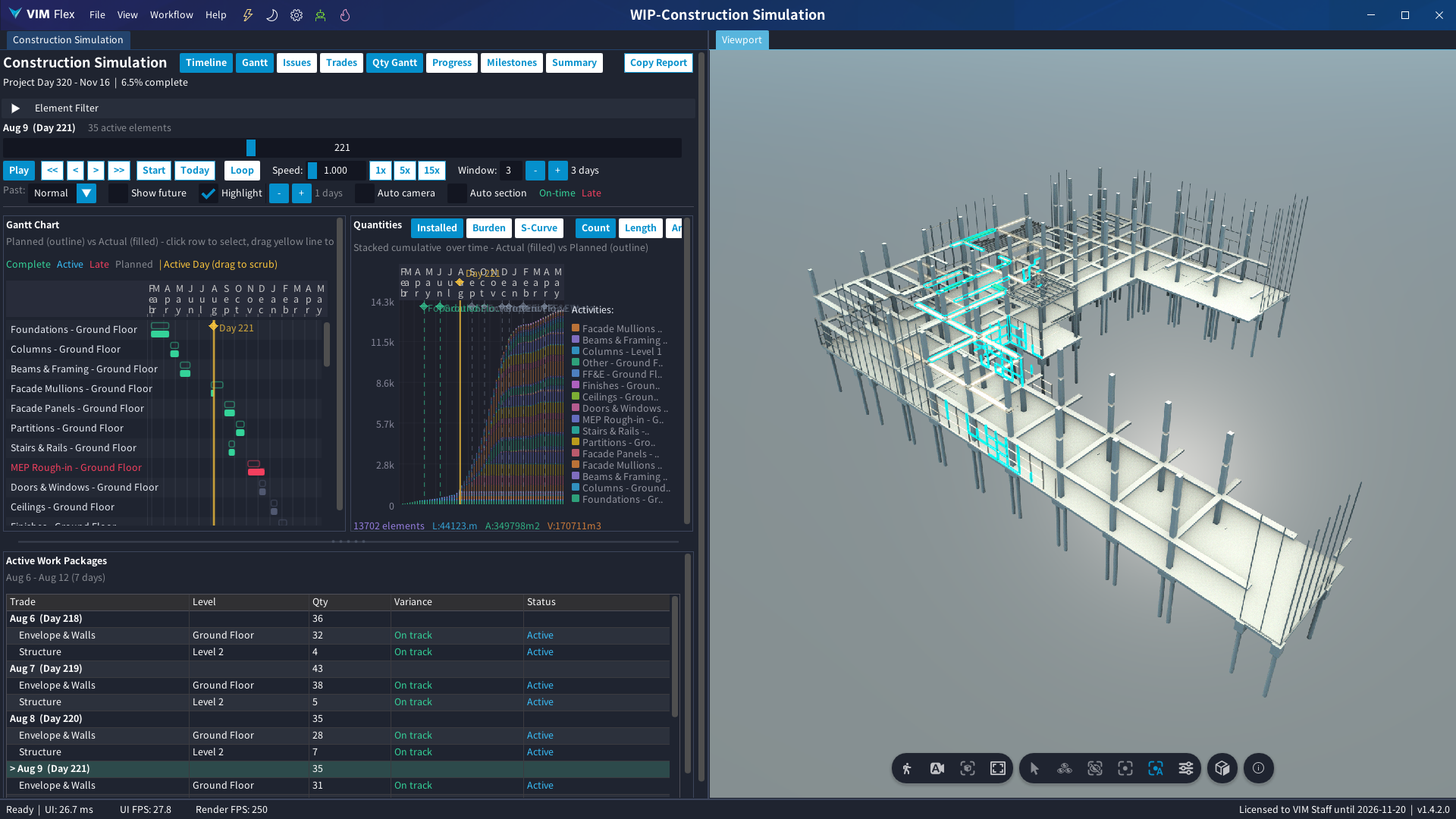Toggle the Installed quantities view
Screen dimensions: 1456x819
tap(437, 228)
